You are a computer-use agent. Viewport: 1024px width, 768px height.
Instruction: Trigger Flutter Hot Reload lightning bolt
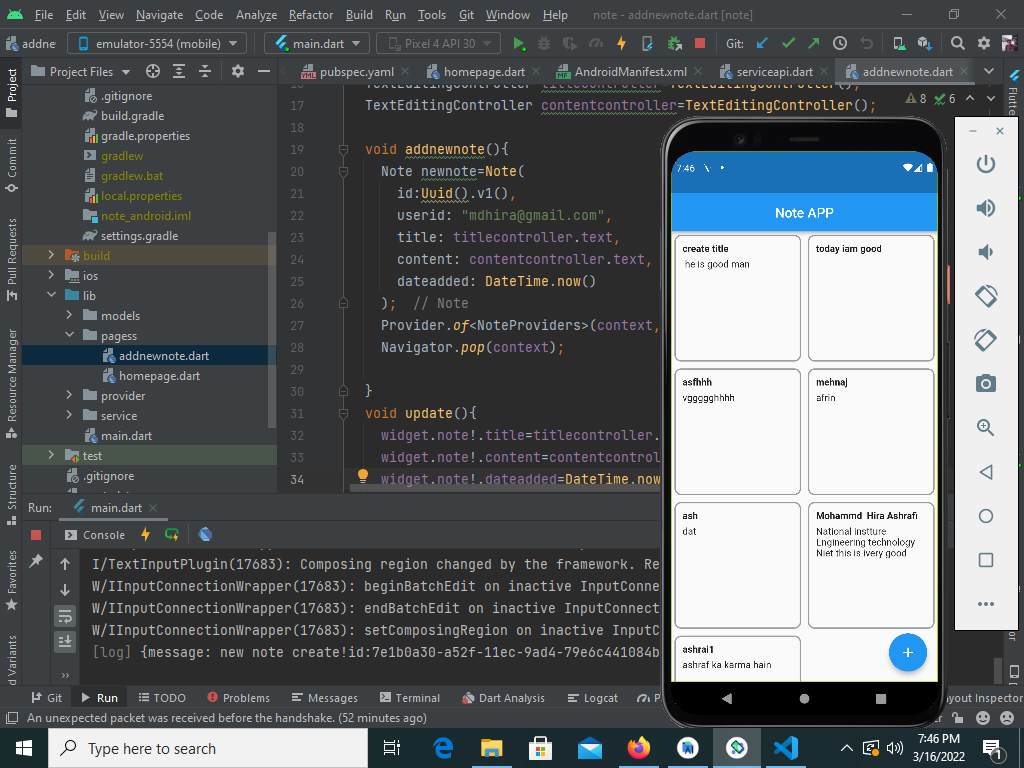622,44
